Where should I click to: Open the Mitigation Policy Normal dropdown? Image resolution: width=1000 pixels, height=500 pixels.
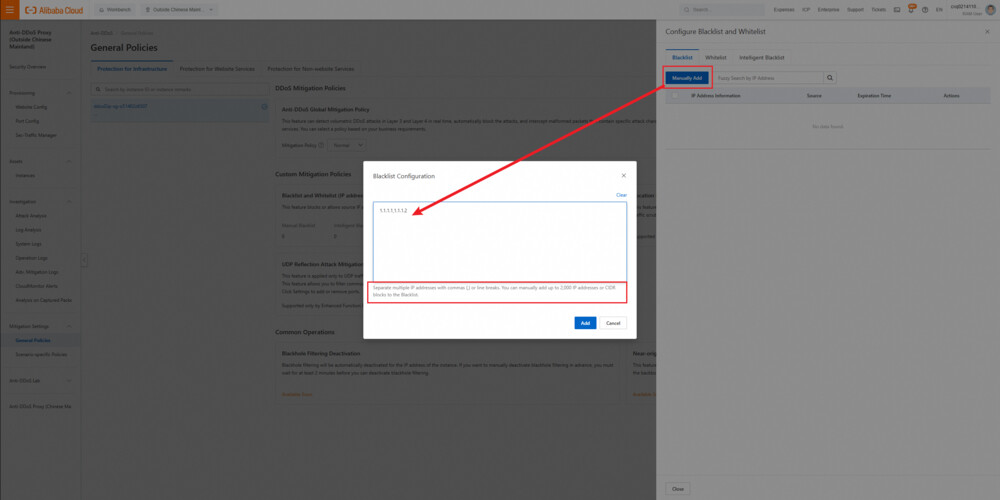tap(348, 145)
